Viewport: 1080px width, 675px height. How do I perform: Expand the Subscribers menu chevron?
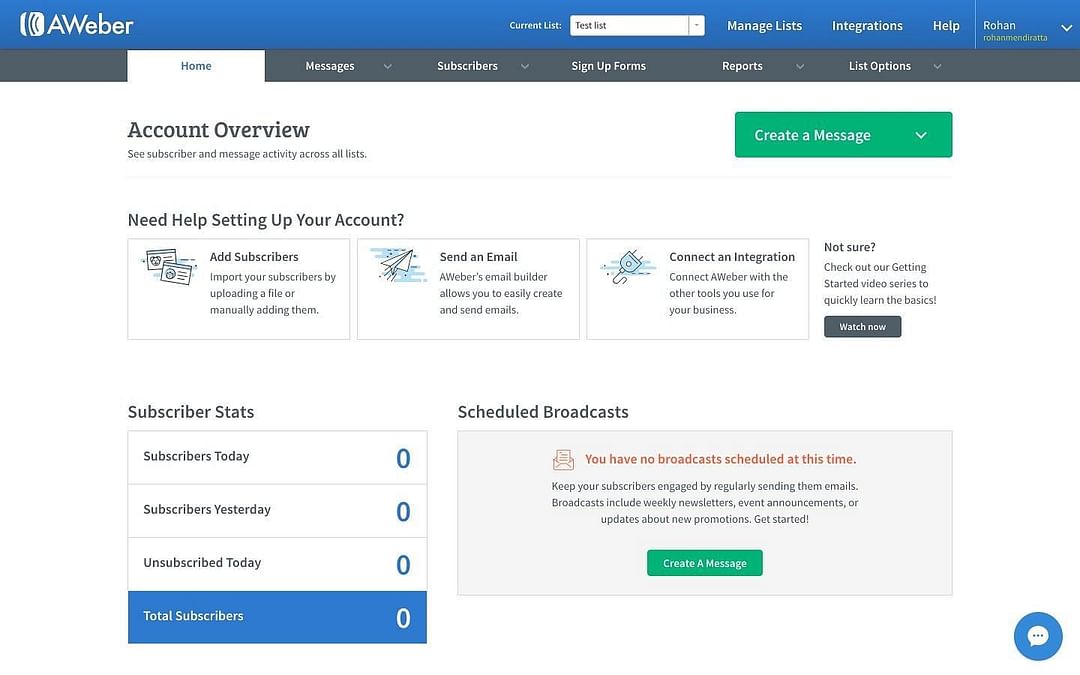(525, 67)
